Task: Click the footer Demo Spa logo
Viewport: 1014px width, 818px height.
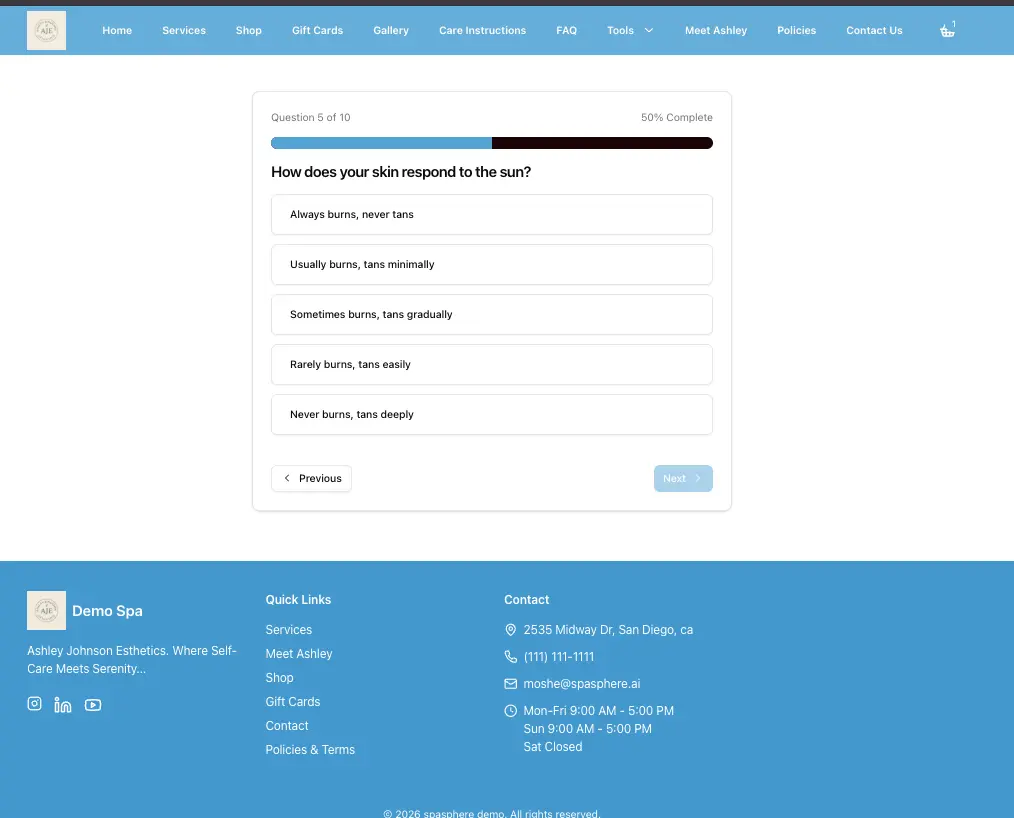Action: click(46, 610)
